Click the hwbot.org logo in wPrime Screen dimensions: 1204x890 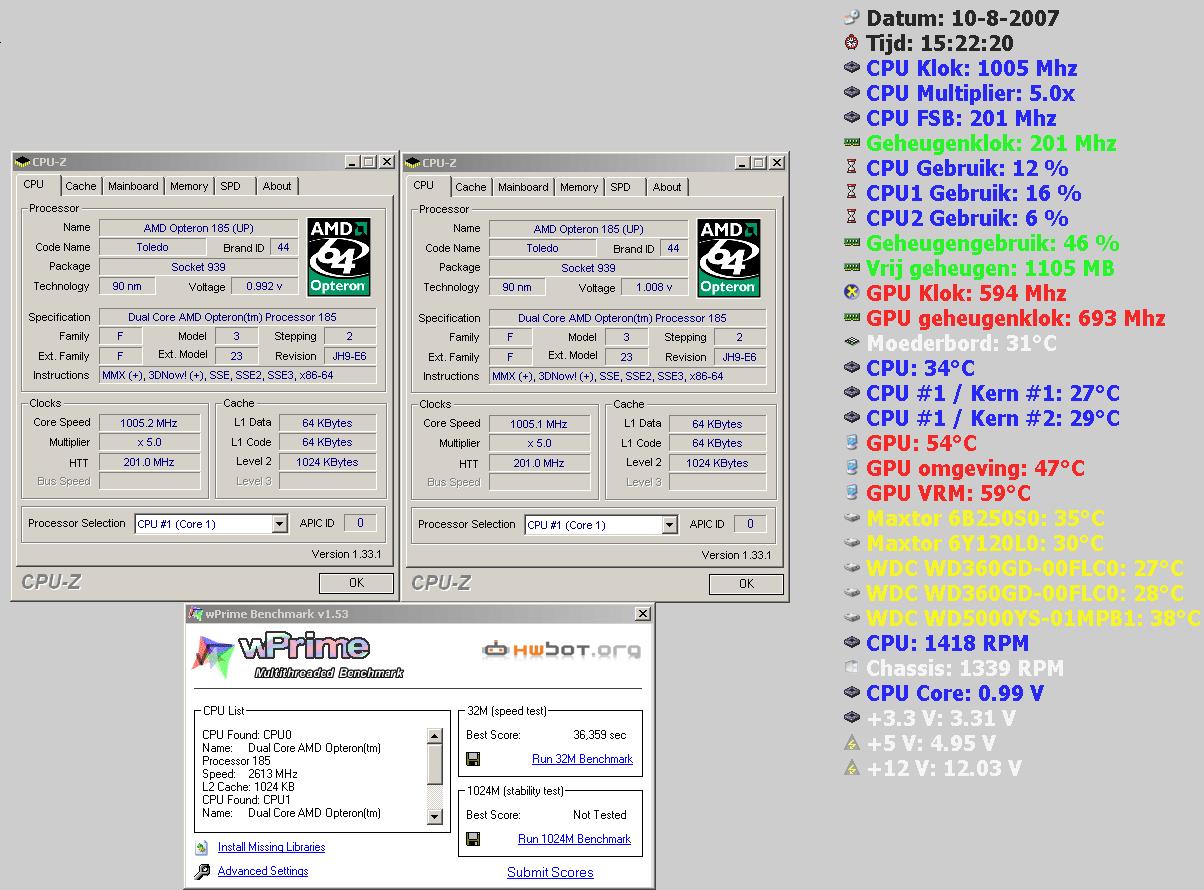[x=561, y=651]
